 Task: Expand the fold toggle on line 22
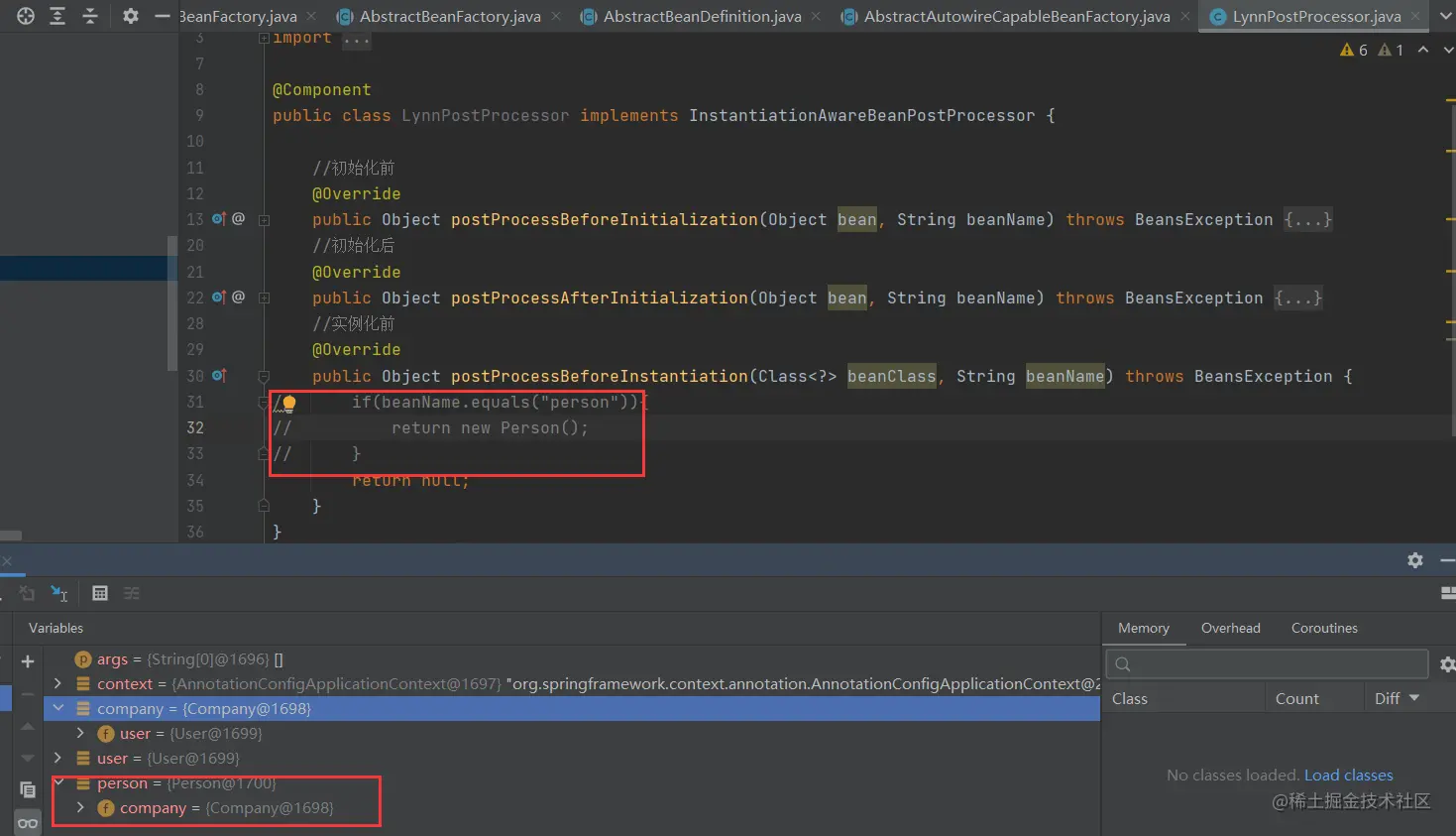pyautogui.click(x=264, y=299)
